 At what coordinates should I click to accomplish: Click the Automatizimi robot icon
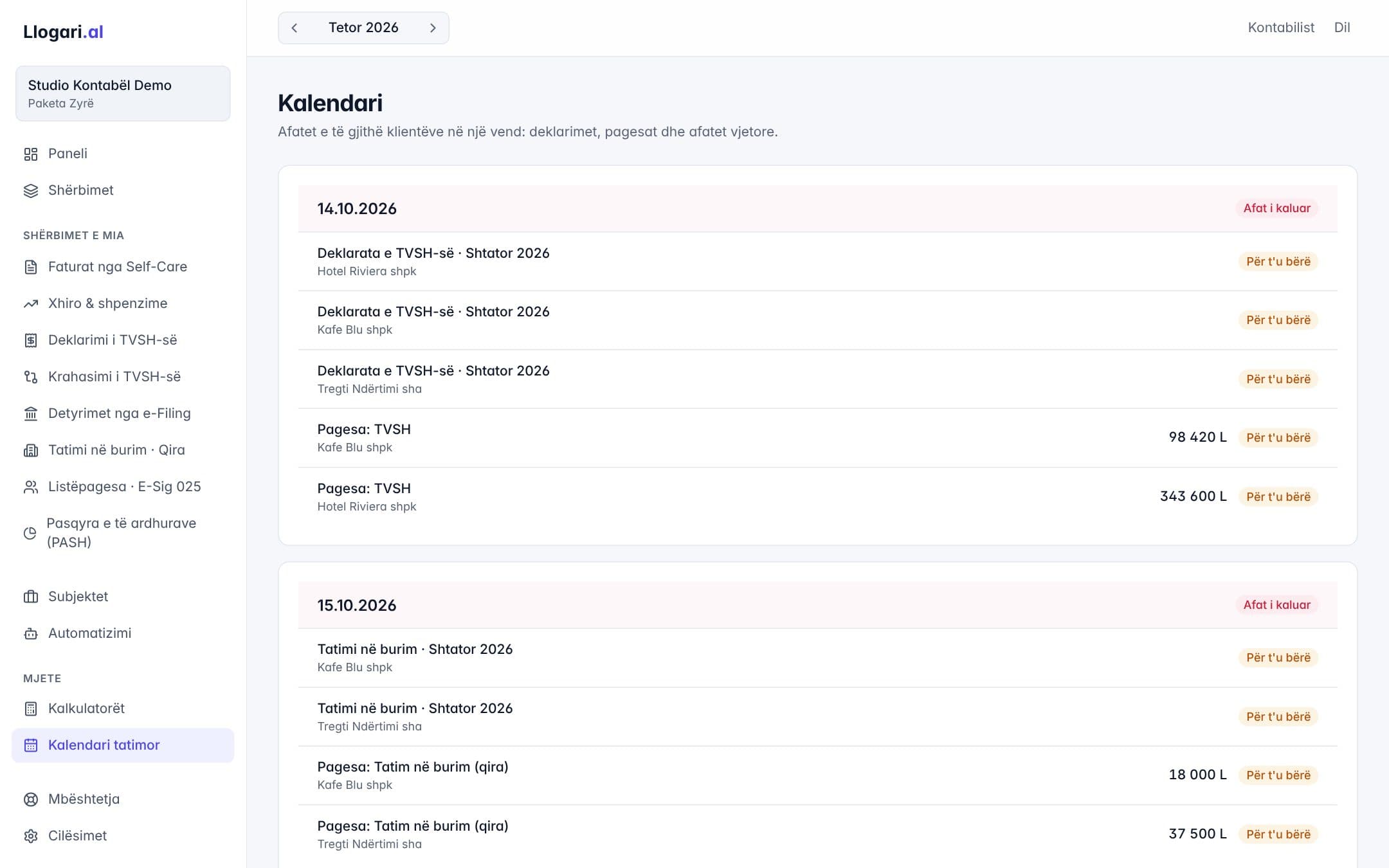(31, 633)
